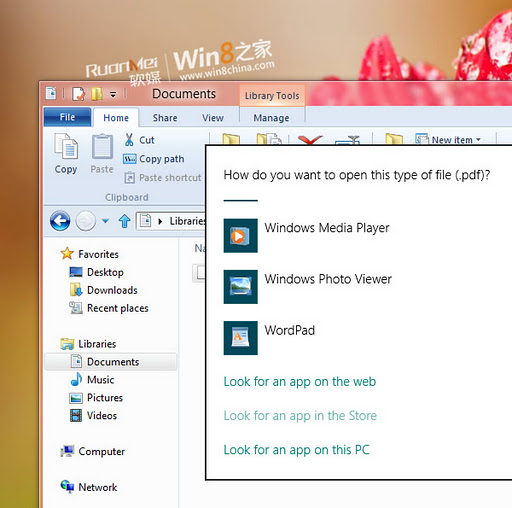Open the File menu tab
Viewport: 512px width, 508px height.
point(67,117)
